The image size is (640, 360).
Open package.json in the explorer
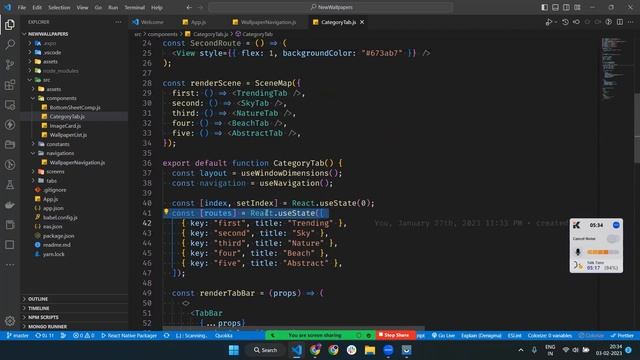(58, 236)
